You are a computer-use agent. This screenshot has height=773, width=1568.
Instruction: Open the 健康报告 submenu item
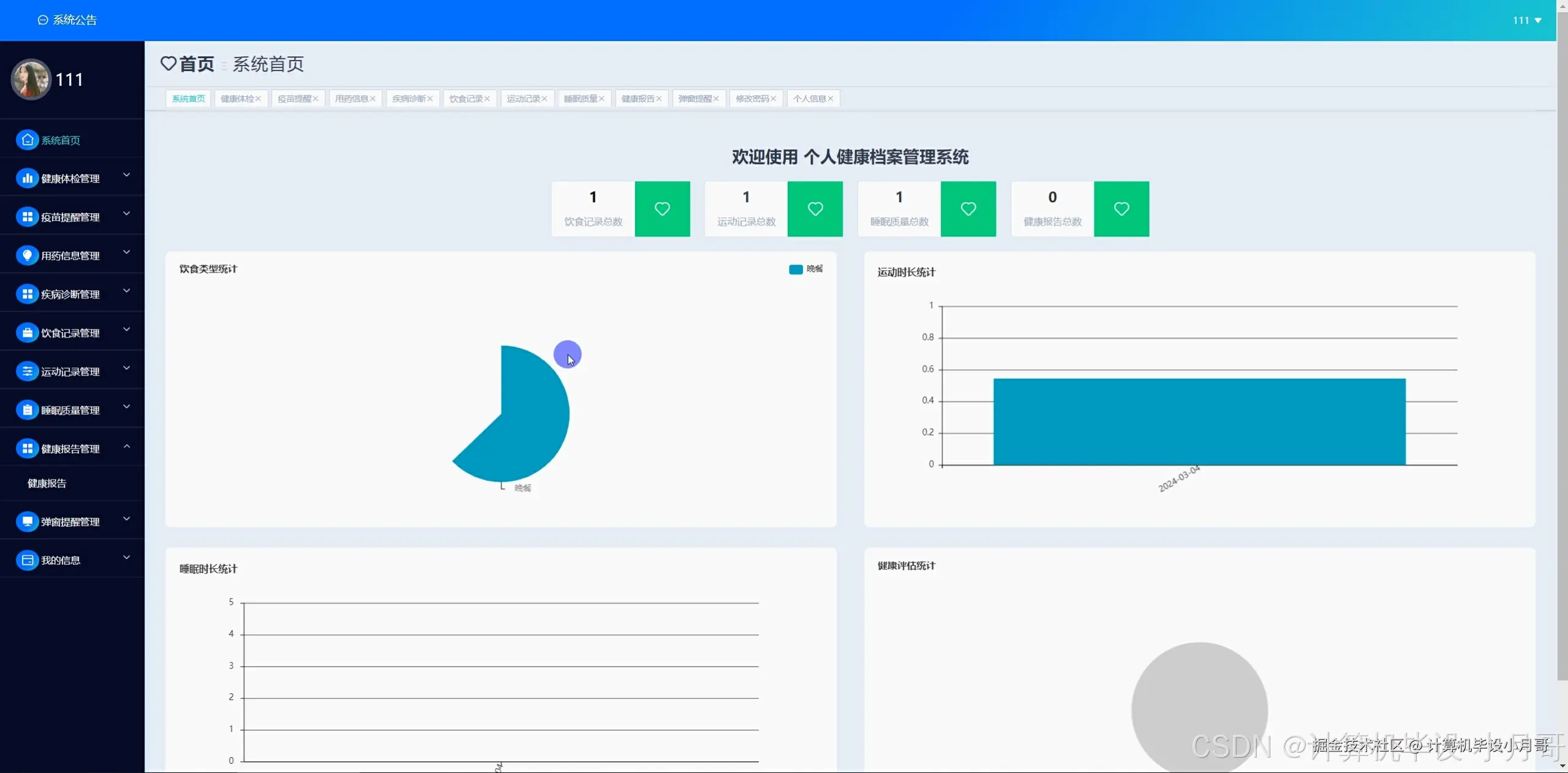click(x=47, y=483)
